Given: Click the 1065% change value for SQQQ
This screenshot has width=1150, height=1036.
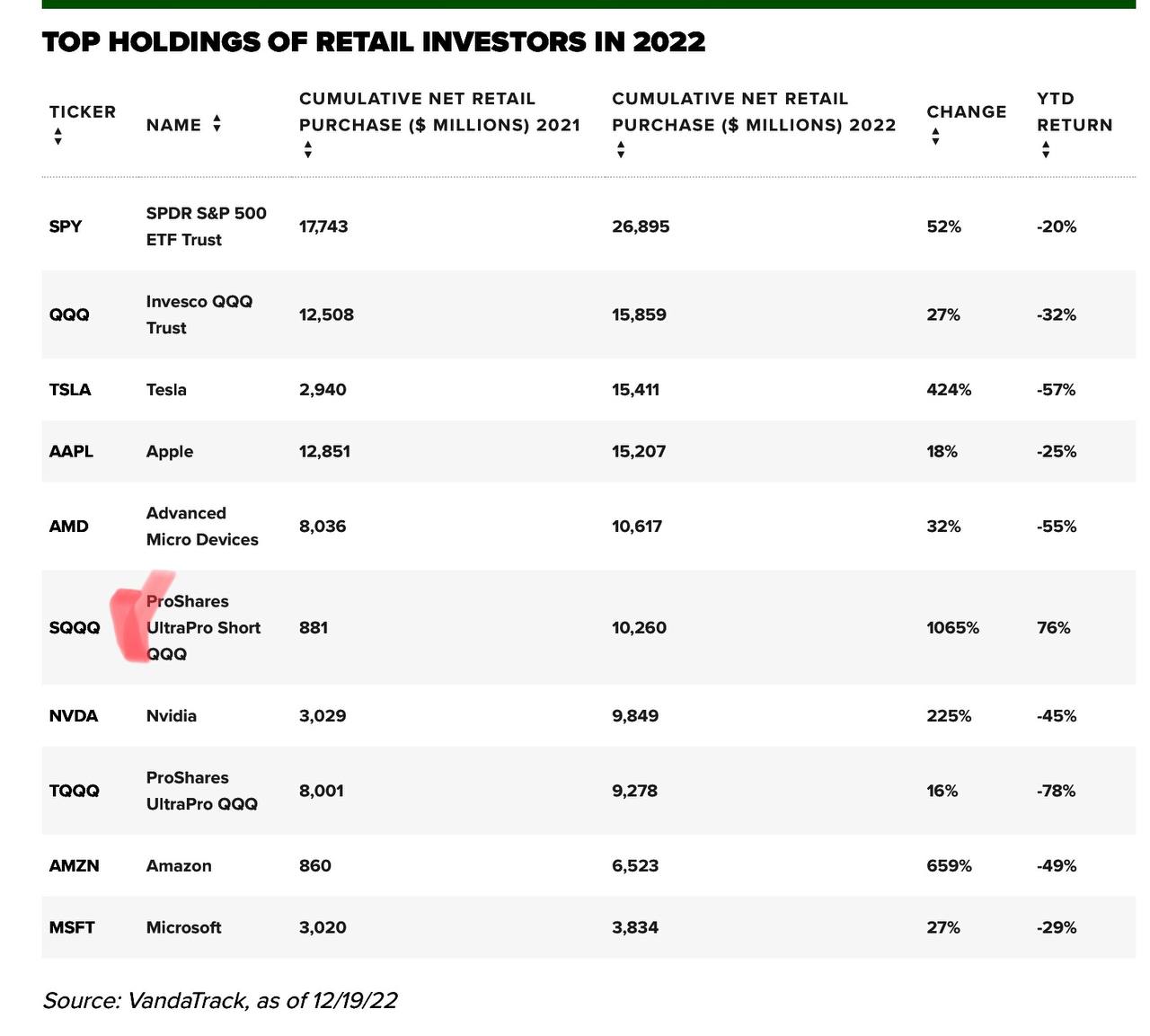Looking at the screenshot, I should (952, 627).
